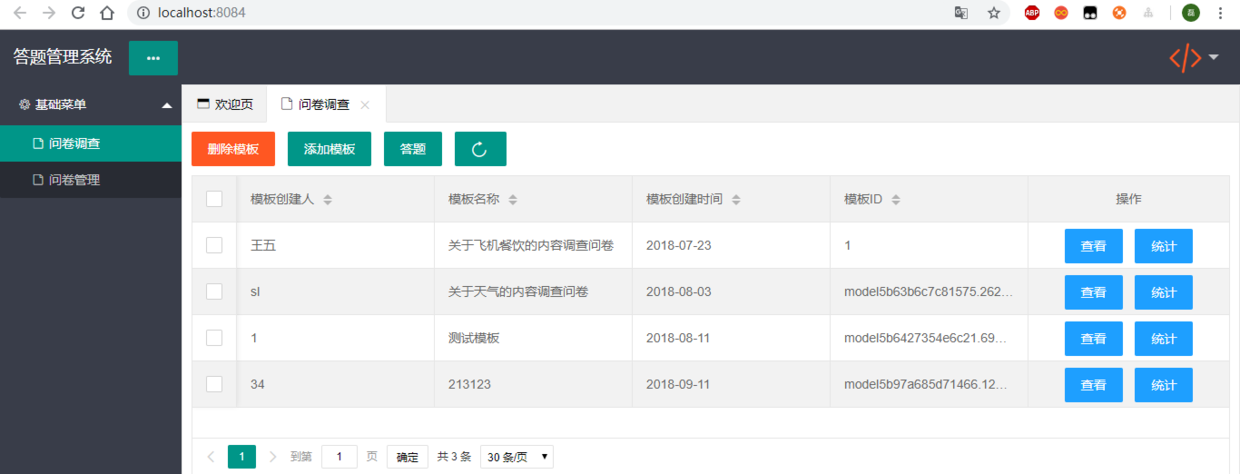The width and height of the screenshot is (1240, 474).
Task: Open 问卷管理 in the sidebar
Action: click(x=90, y=180)
